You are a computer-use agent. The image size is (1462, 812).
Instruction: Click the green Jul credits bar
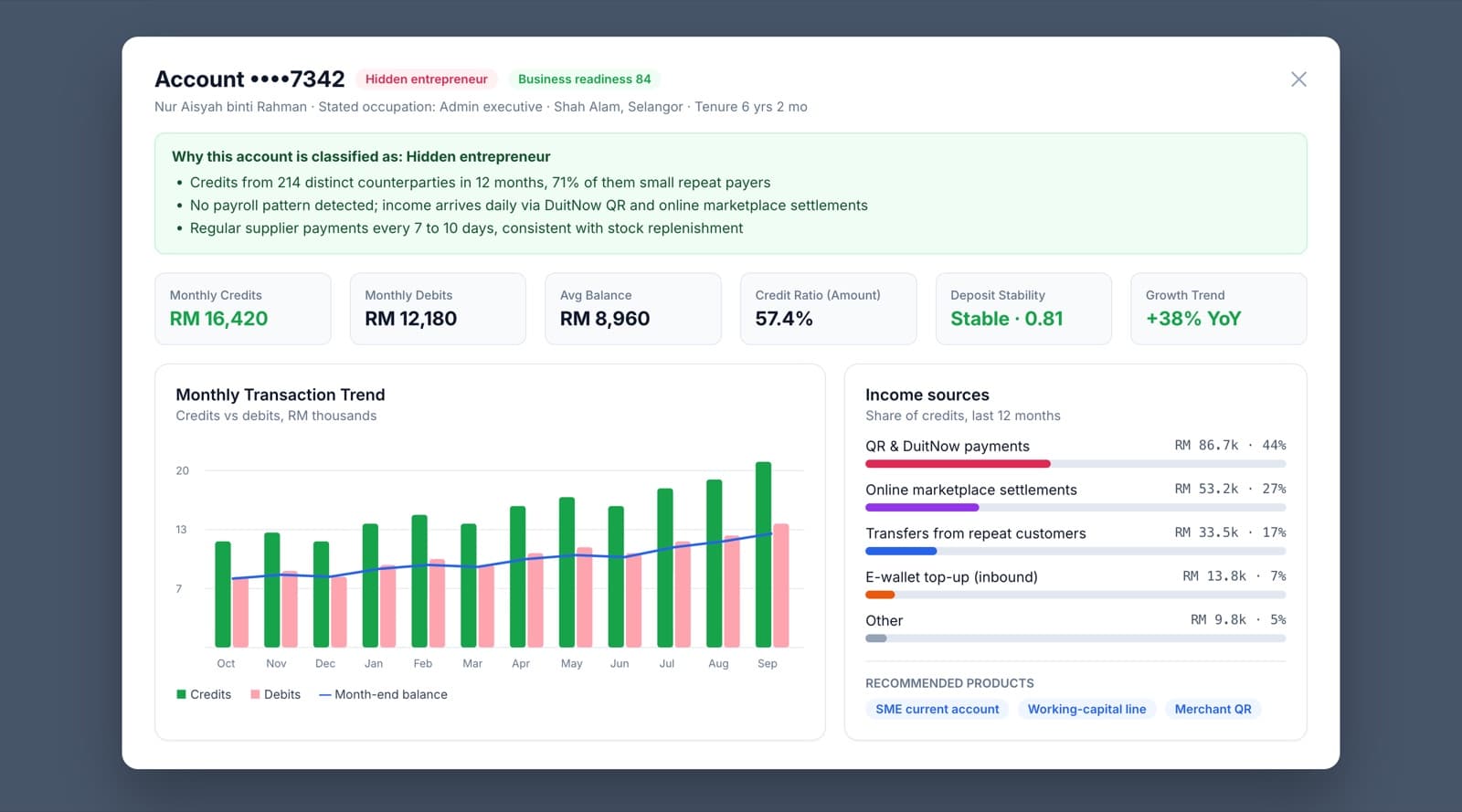pos(665,568)
